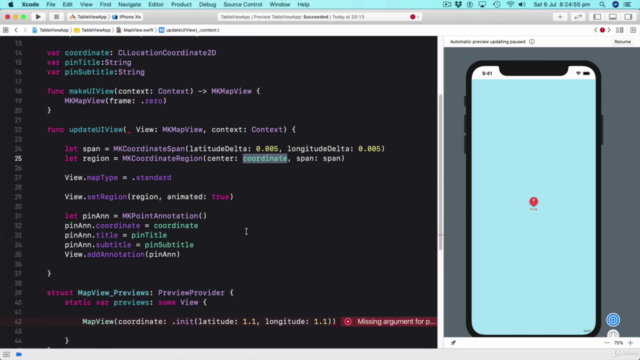Click red map pin in preview
The image size is (640, 360).
coord(533,202)
